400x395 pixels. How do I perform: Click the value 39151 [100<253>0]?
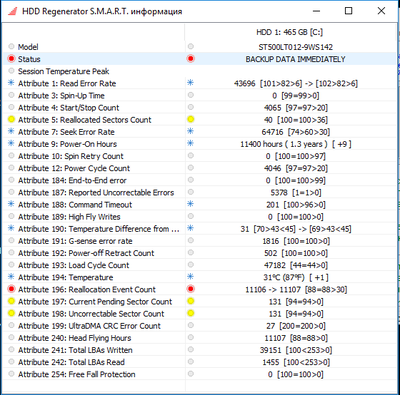[x=296, y=350]
